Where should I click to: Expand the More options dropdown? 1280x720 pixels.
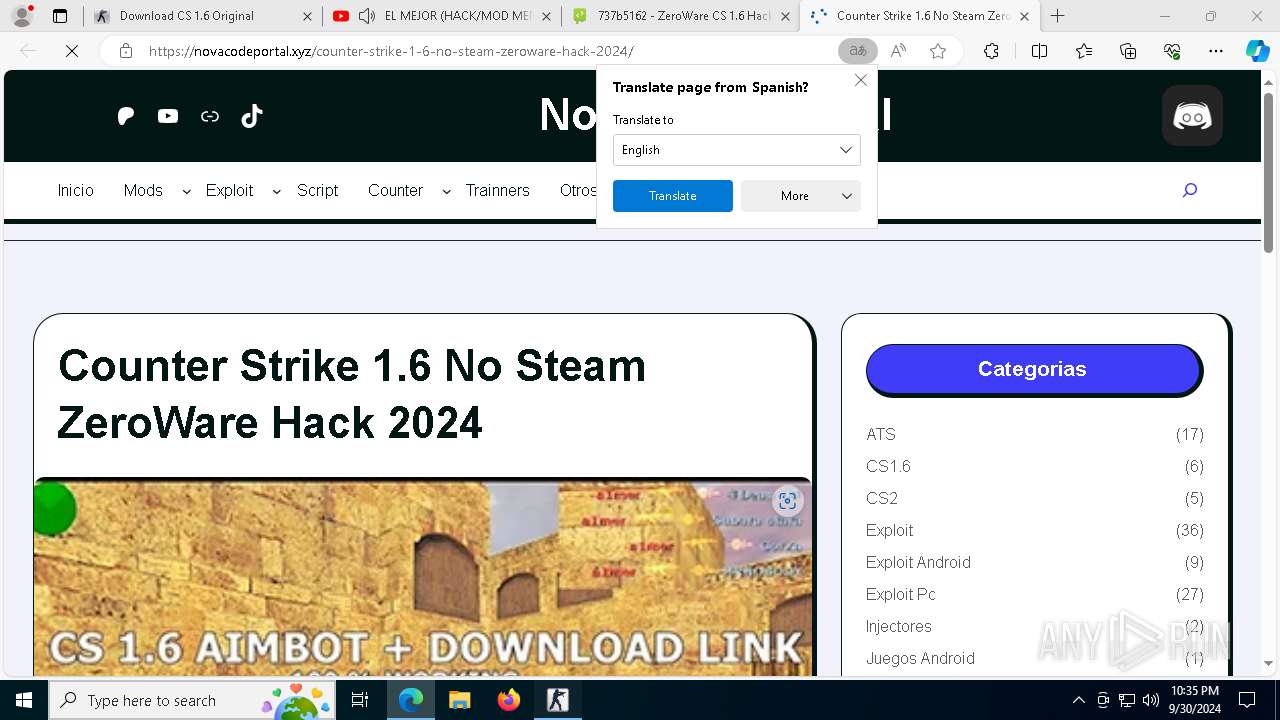(x=801, y=196)
